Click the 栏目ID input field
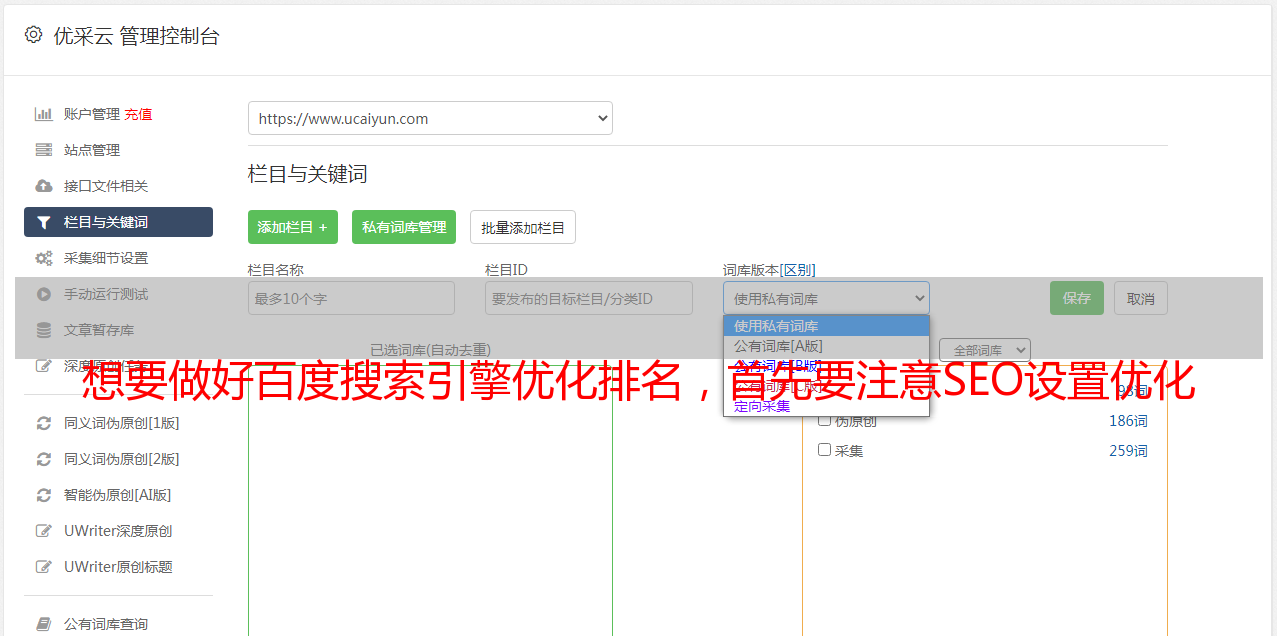1277x636 pixels. point(589,298)
